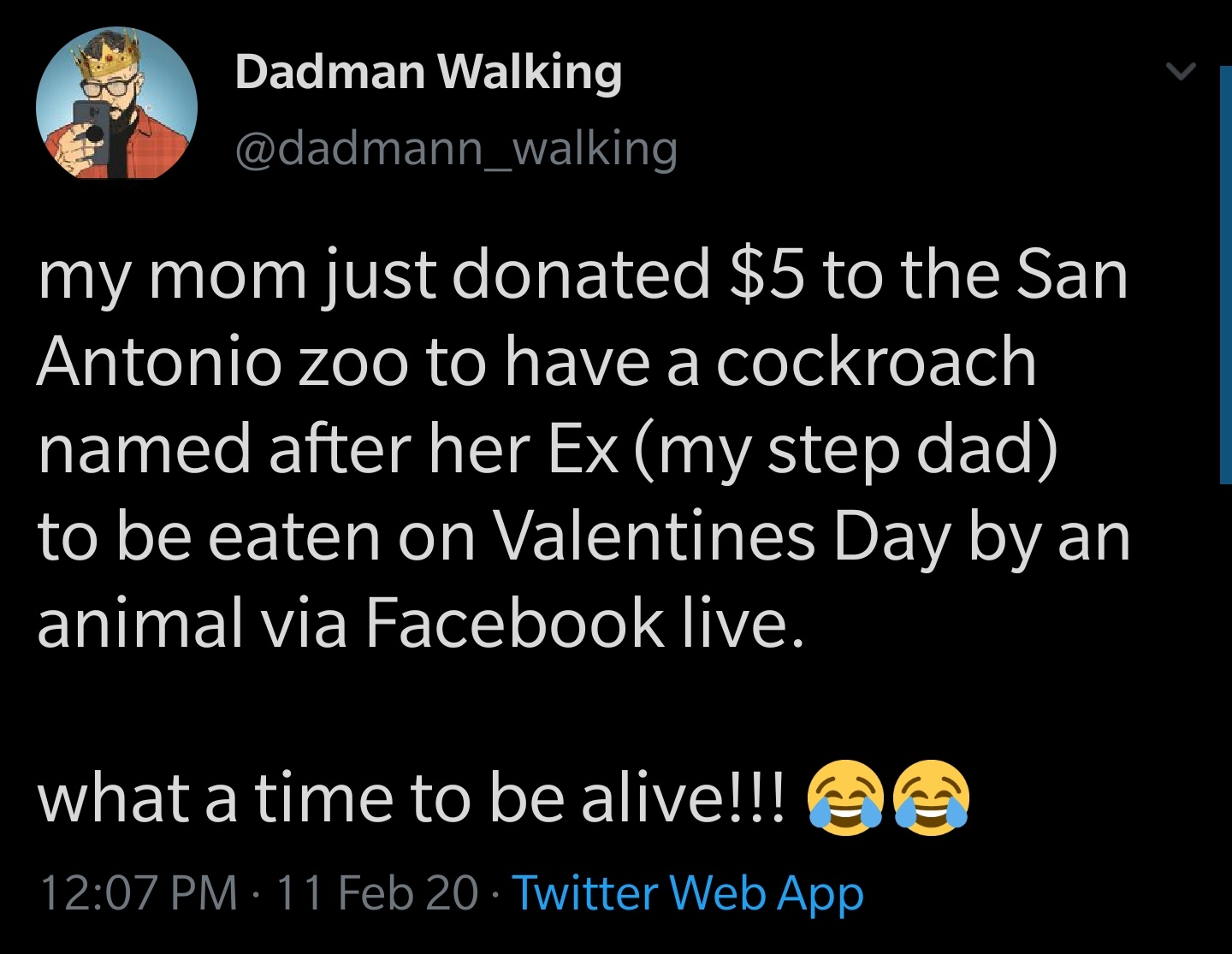Click the "(my step dad)" text
The width and height of the screenshot is (1232, 954).
tap(845, 449)
